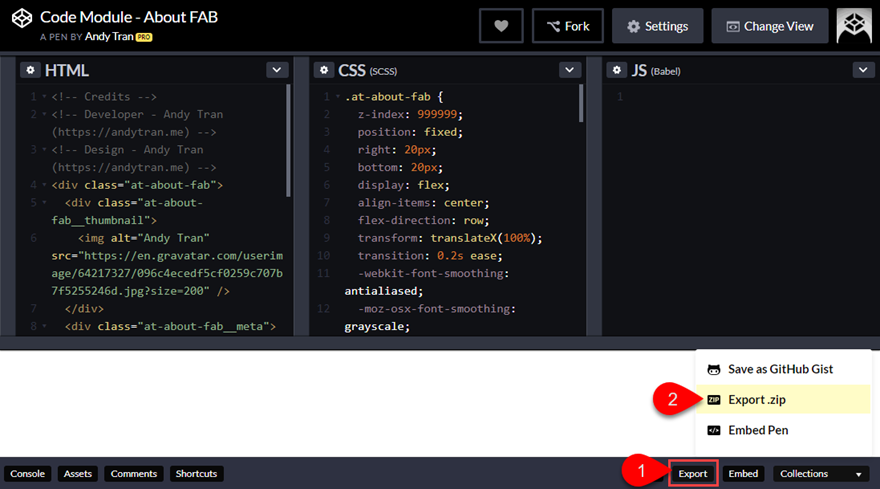Viewport: 880px width, 489px height.
Task: Expand the CSS panel dropdown chevron
Action: [570, 70]
